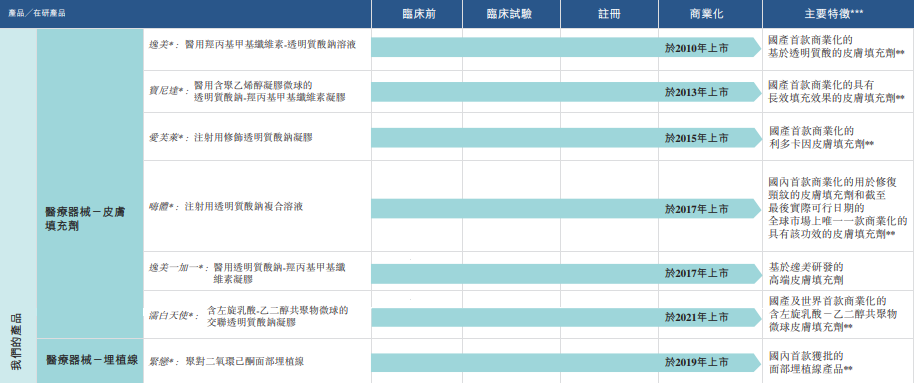Select the 臨床試驗 column header

511,14
